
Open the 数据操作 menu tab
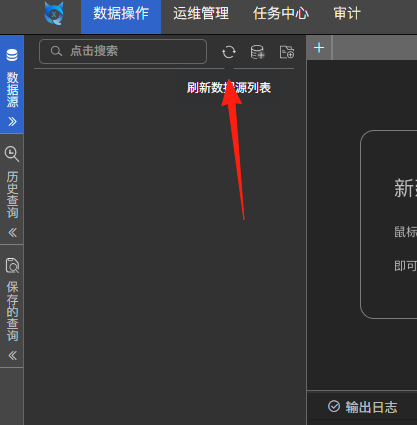121,17
